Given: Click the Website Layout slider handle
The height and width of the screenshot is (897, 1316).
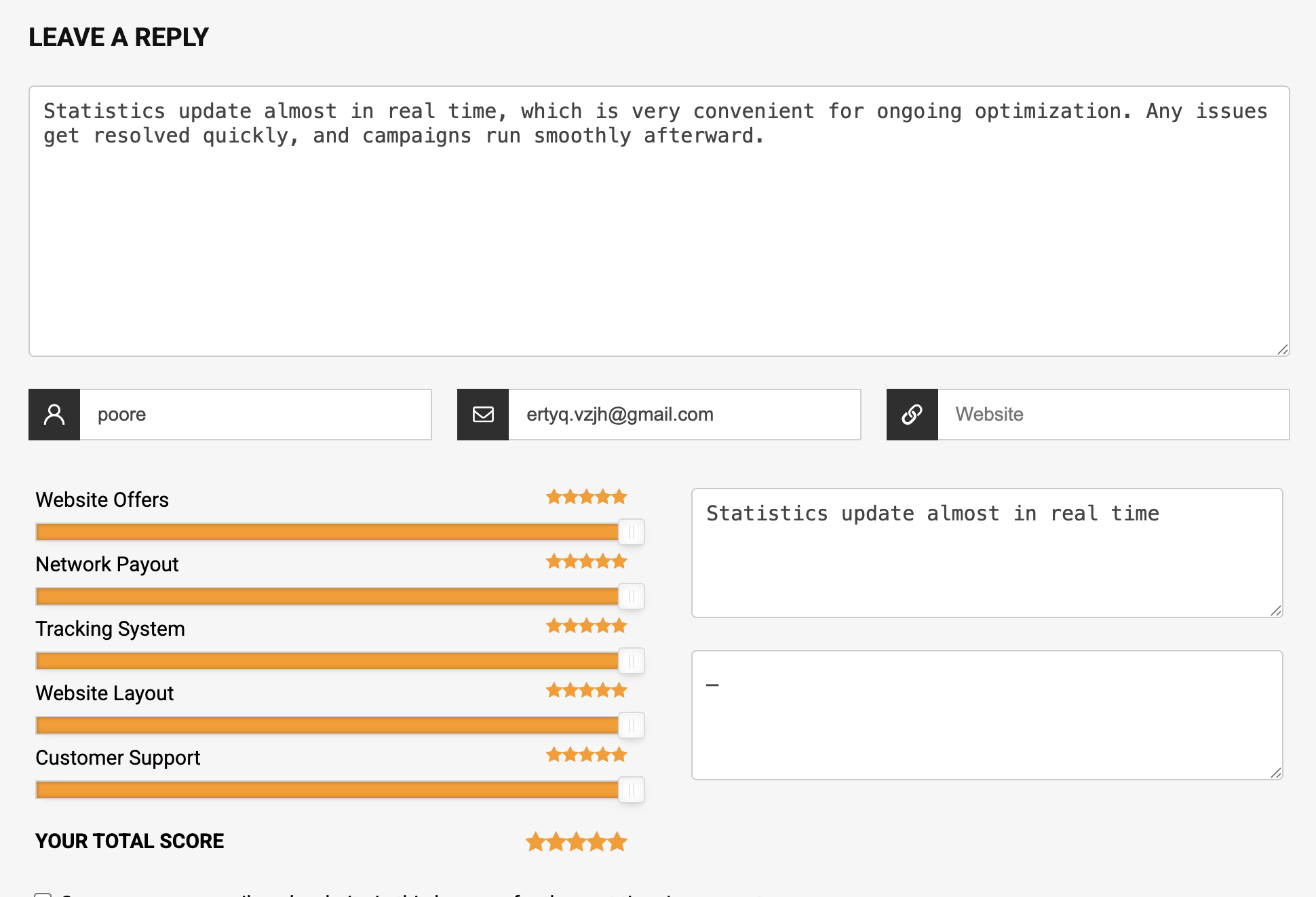Looking at the screenshot, I should click(632, 725).
